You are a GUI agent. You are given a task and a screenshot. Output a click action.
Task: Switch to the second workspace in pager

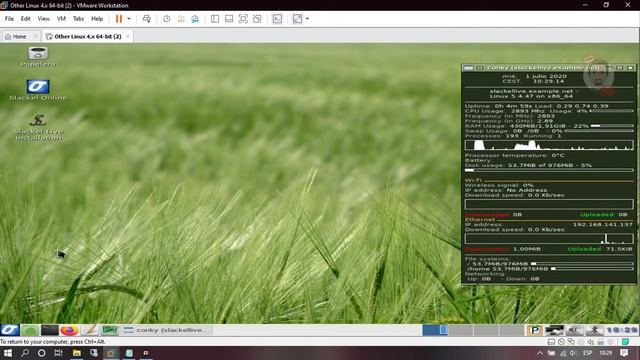pos(461,330)
